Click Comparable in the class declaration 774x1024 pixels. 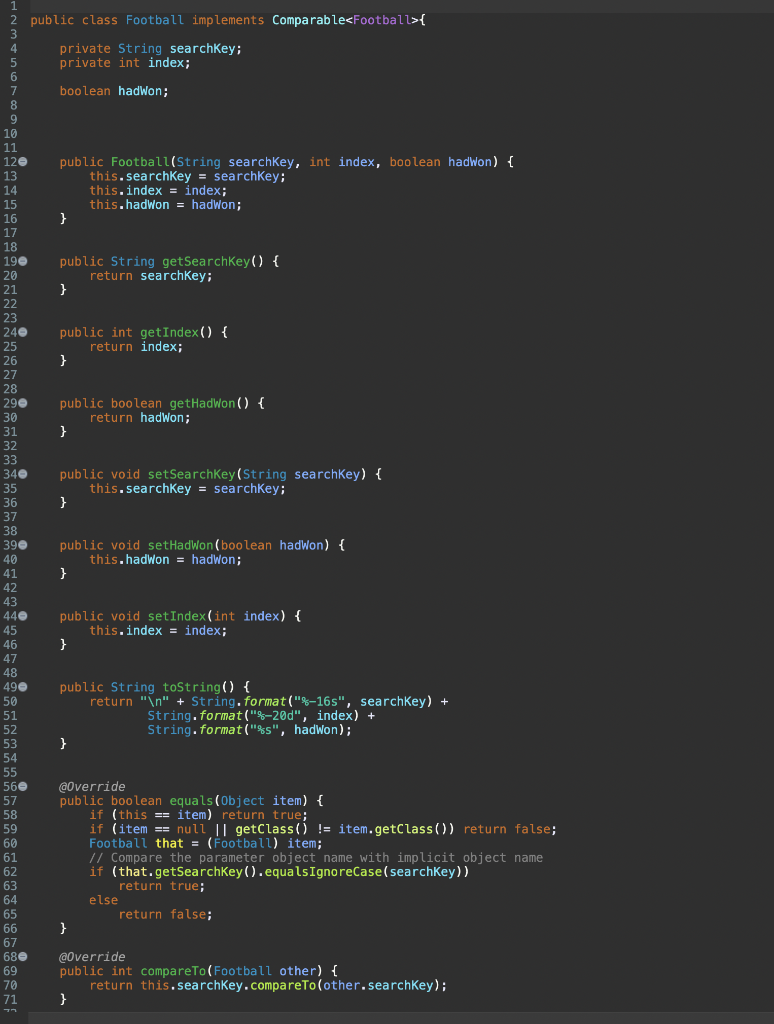308,20
